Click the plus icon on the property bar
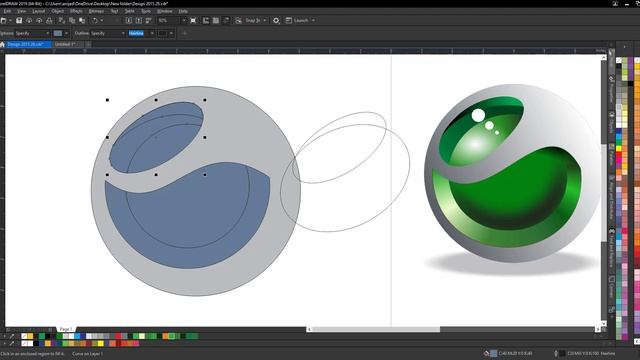Image resolution: width=640 pixels, height=360 pixels. point(184,33)
